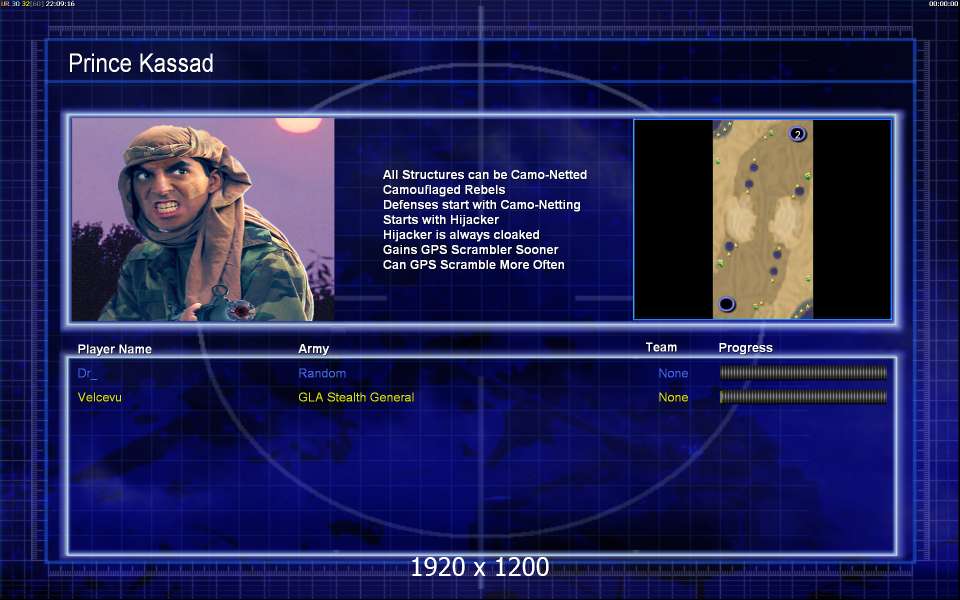The image size is (960, 600).
Task: Click Velcevu's loading progress bar
Action: point(803,397)
